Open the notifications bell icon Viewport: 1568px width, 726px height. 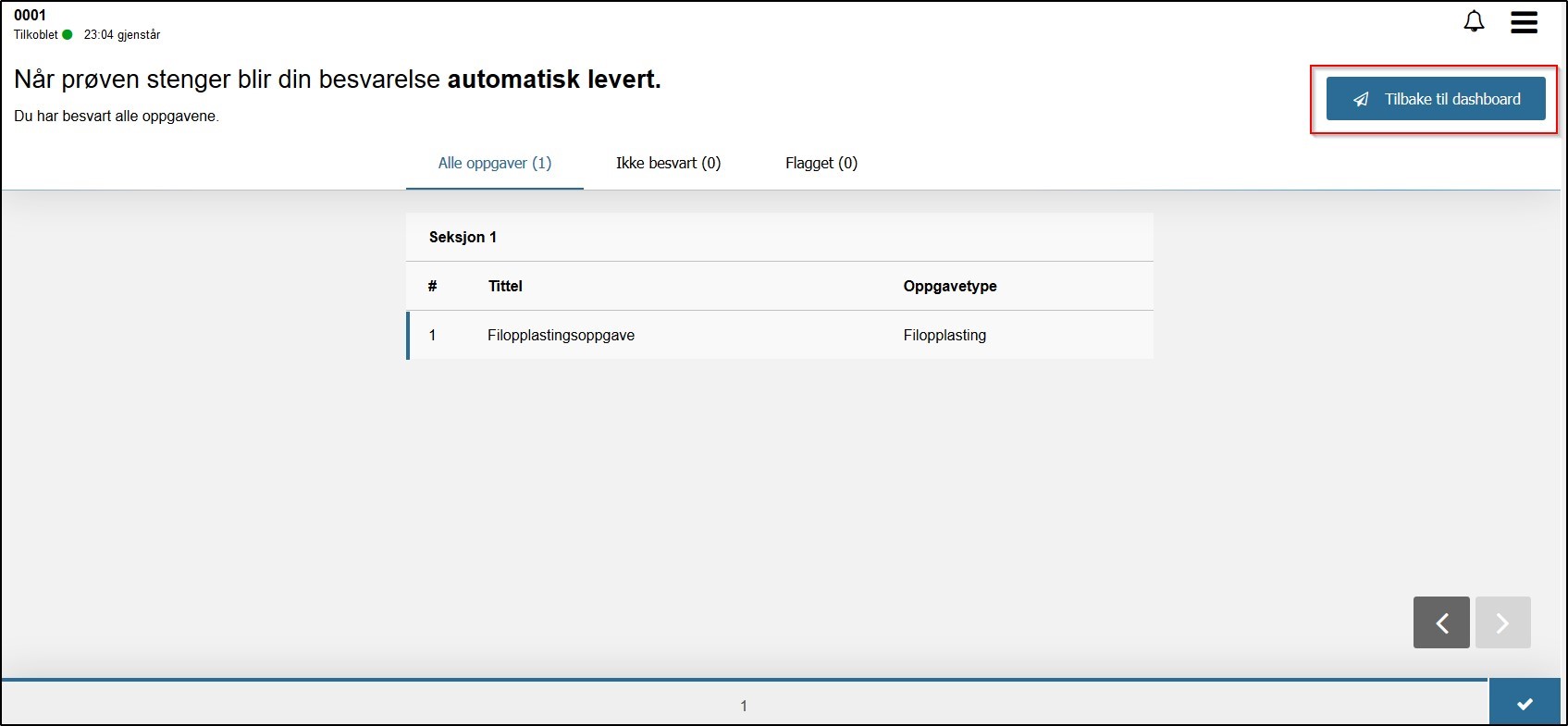[1474, 21]
